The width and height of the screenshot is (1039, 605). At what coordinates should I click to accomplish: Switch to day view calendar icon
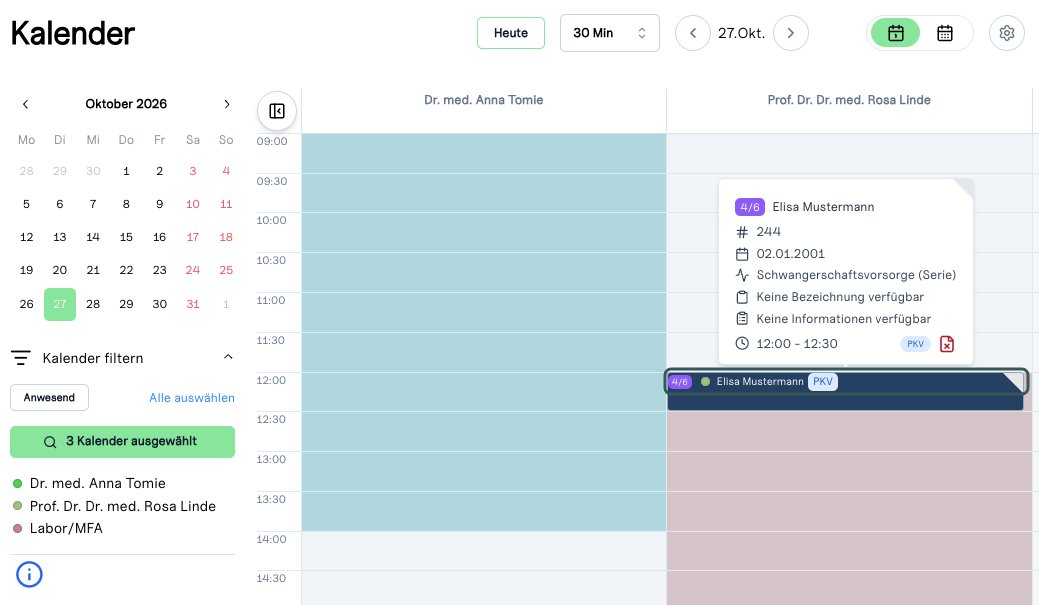(x=895, y=33)
